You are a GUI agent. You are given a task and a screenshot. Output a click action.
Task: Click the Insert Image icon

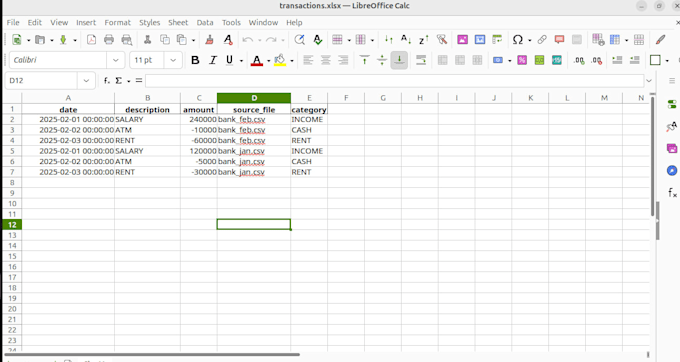pyautogui.click(x=462, y=40)
